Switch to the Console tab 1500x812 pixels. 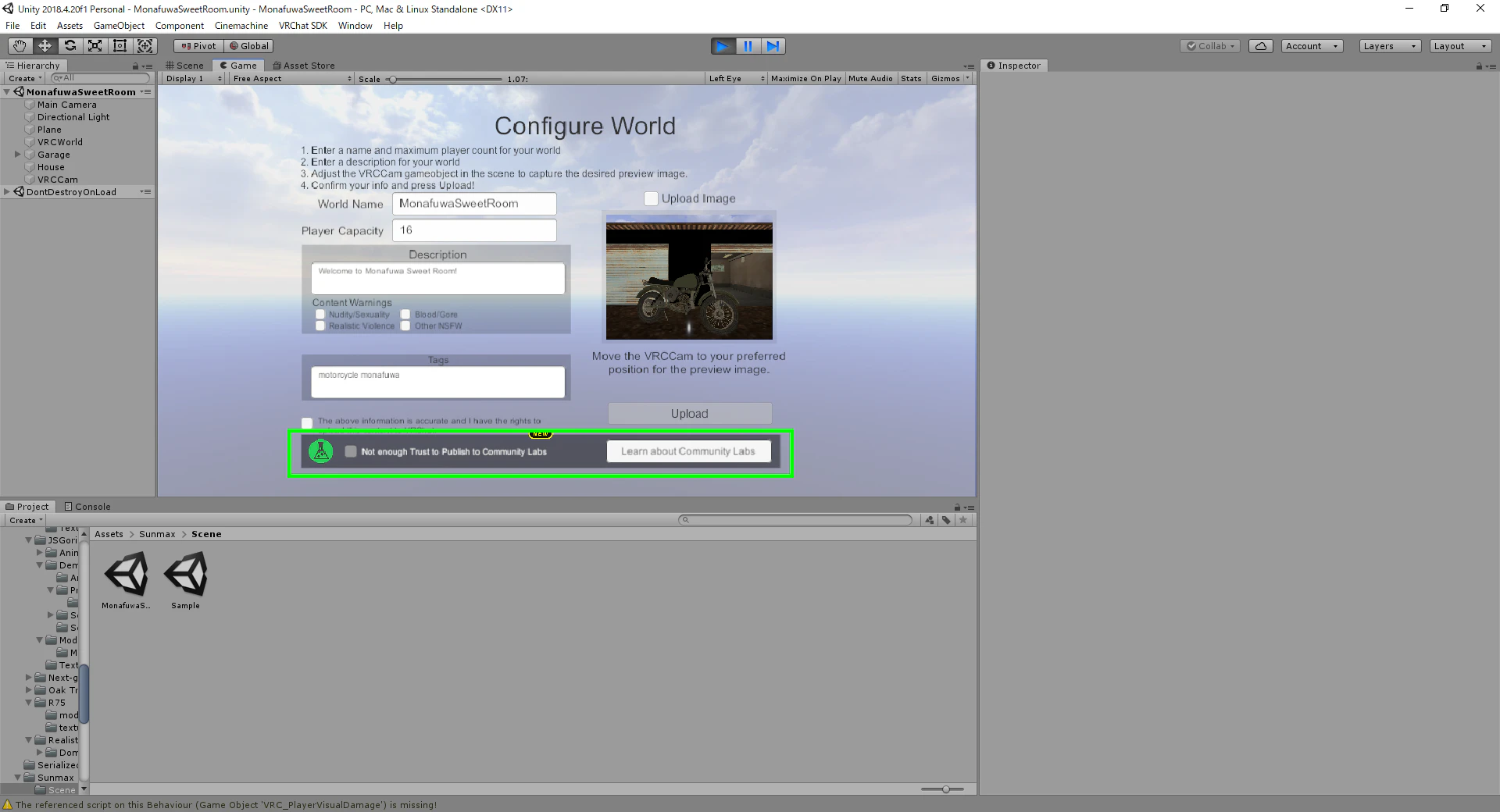pos(87,507)
